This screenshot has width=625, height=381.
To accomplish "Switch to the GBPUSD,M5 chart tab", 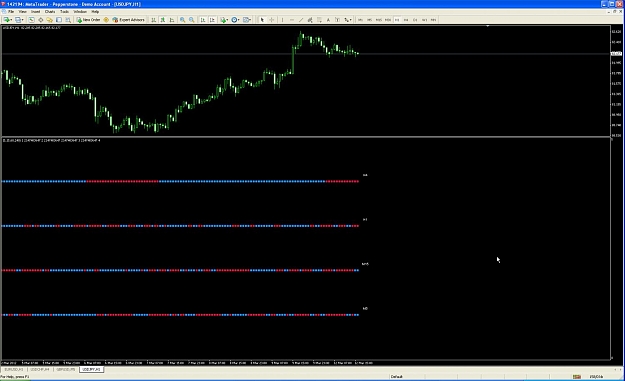I will coord(66,370).
